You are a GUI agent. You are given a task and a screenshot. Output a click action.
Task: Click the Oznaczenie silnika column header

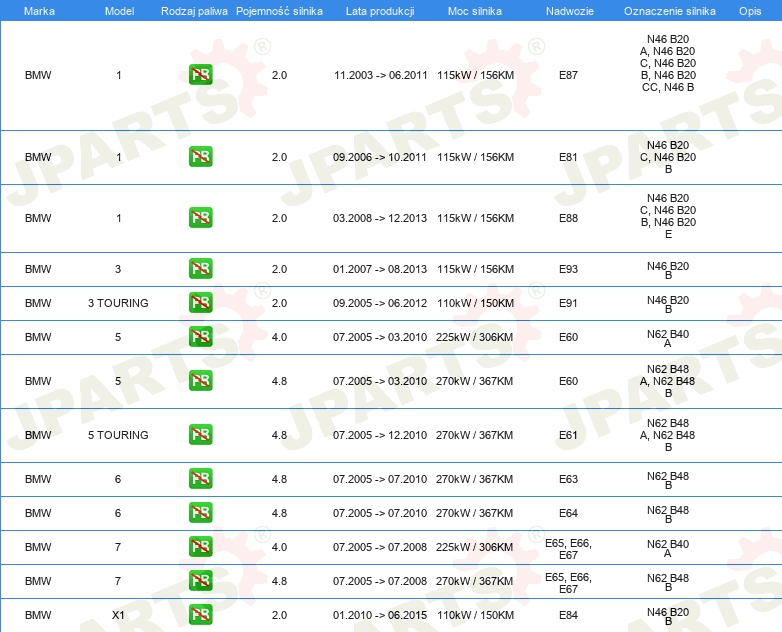670,11
